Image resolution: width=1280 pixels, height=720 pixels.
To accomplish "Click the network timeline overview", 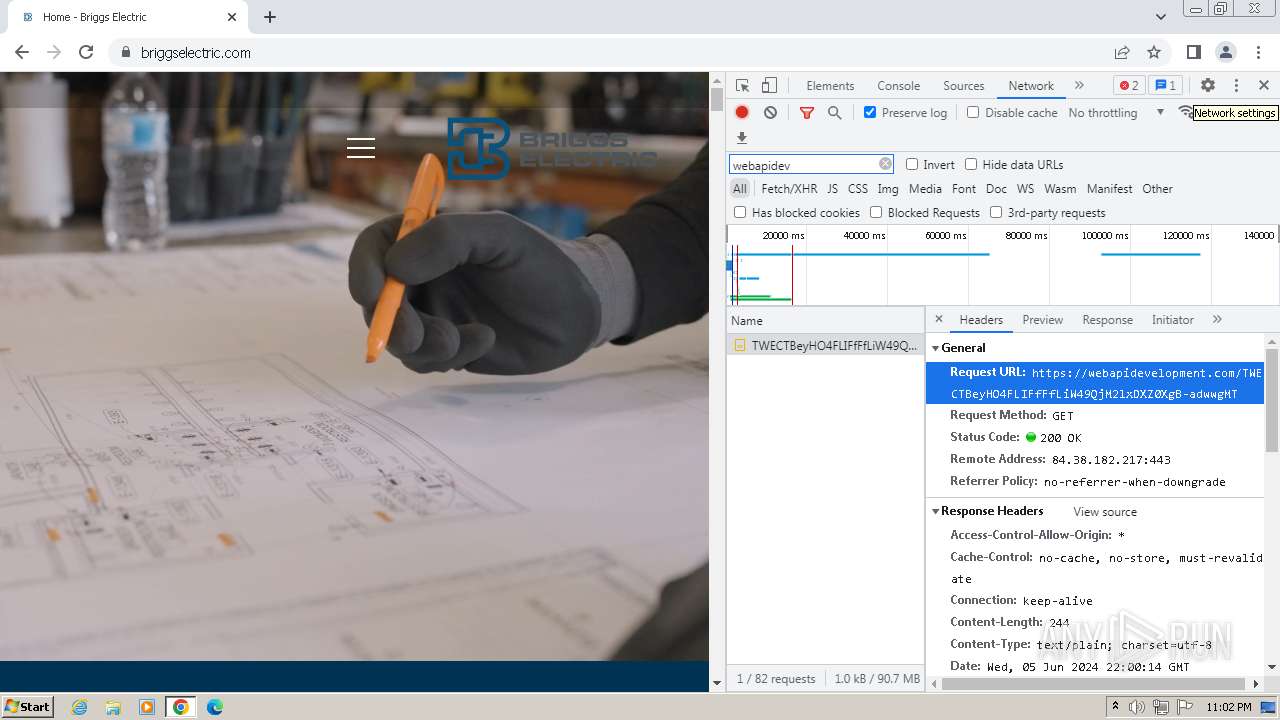I will (1002, 265).
